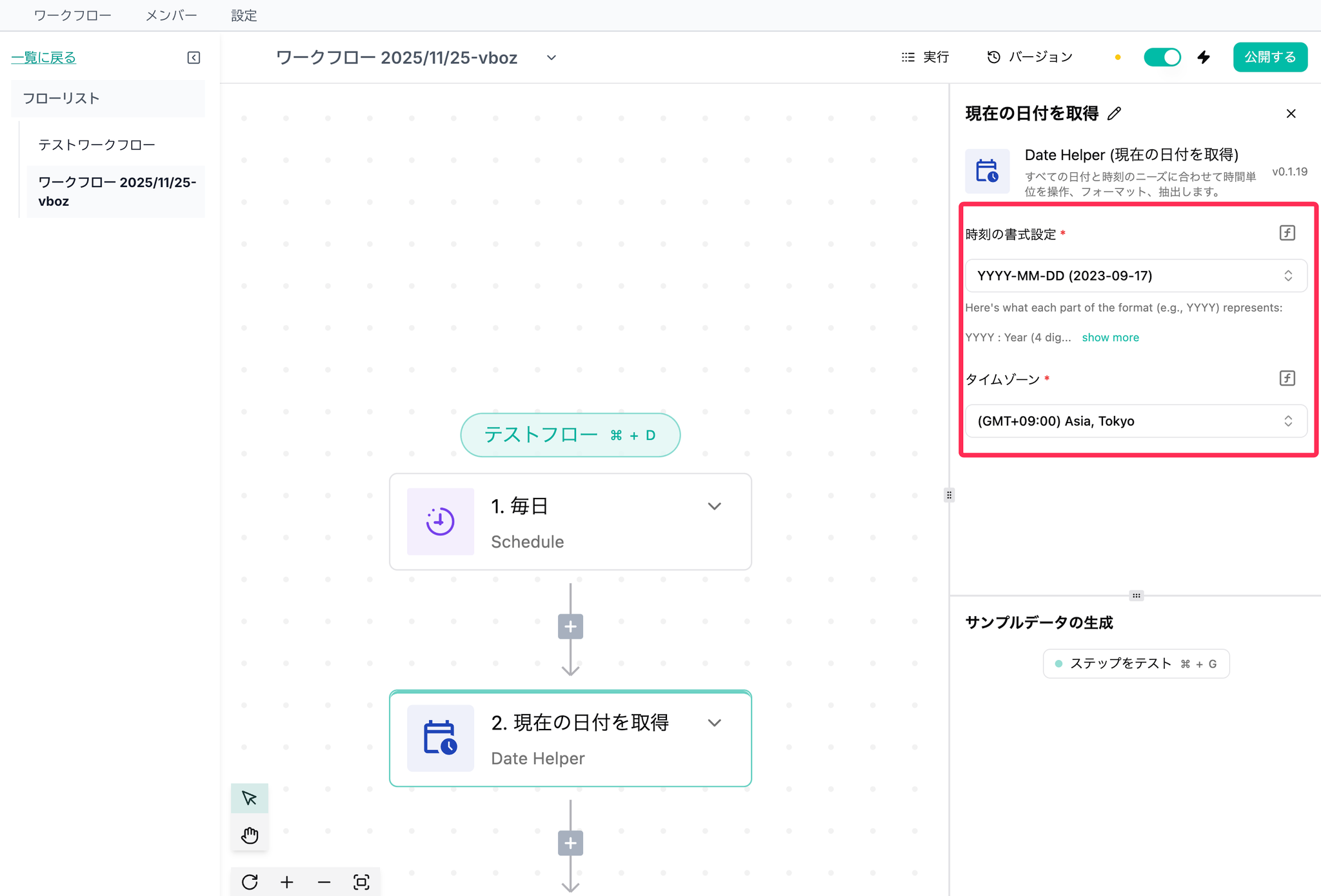Expand the workflow title chevron

click(551, 57)
